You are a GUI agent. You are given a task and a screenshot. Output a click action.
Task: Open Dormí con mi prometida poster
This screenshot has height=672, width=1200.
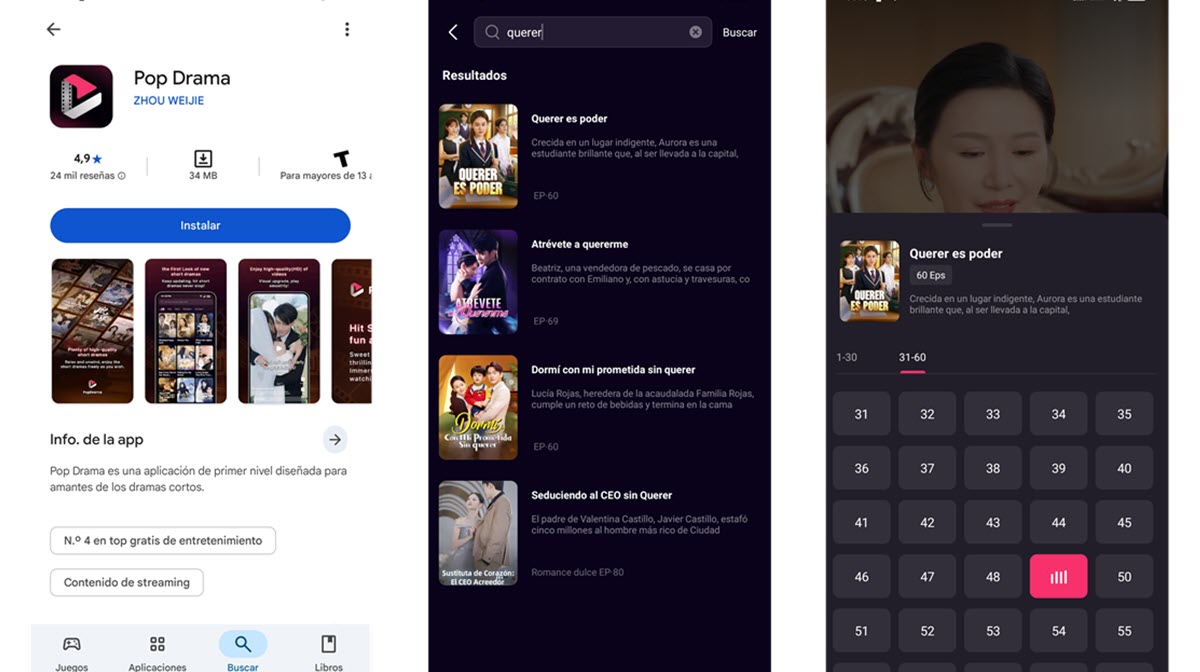478,407
